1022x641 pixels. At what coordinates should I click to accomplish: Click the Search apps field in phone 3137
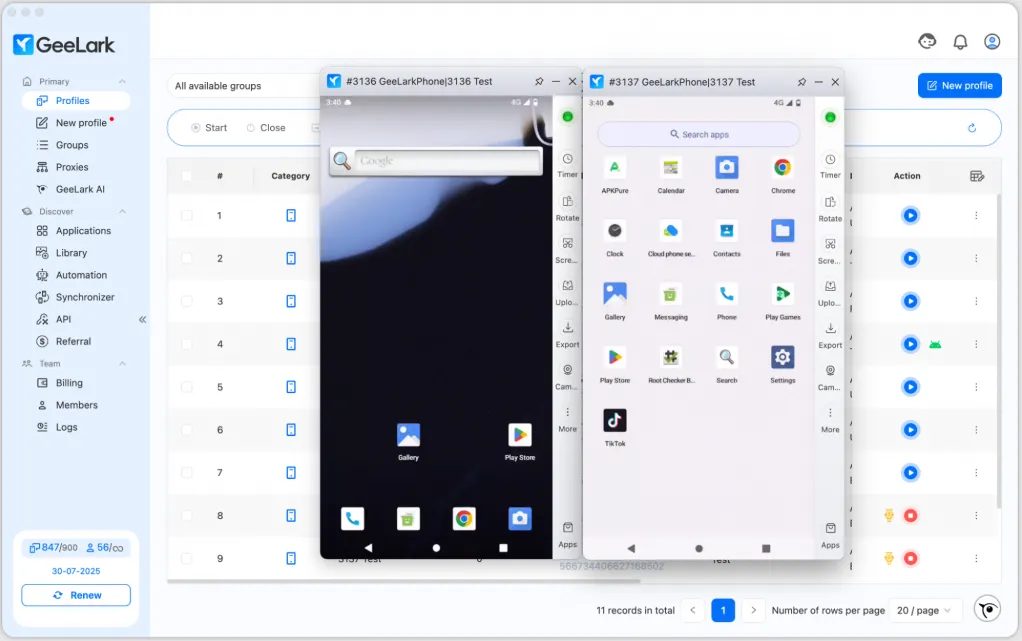coord(698,134)
